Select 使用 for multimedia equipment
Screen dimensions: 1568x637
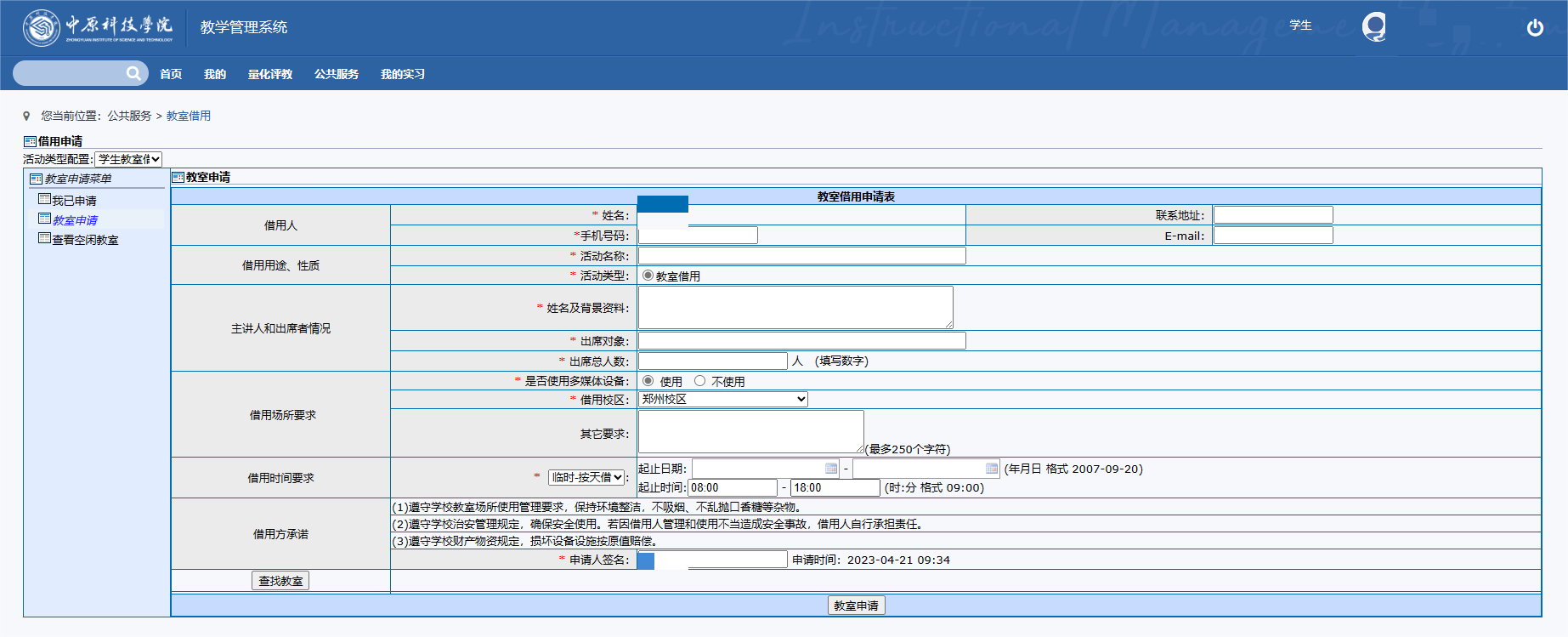648,381
